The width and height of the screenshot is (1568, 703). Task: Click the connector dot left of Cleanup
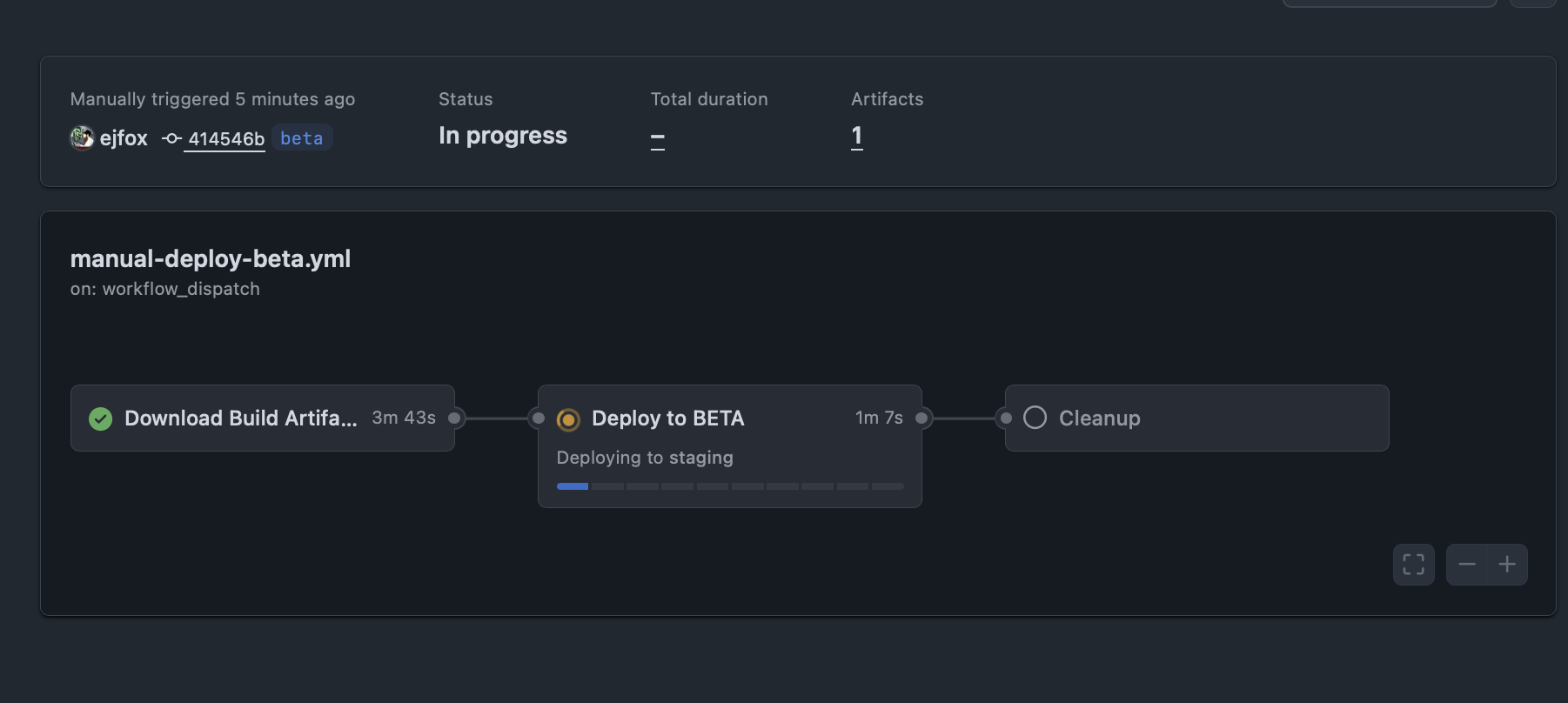pyautogui.click(x=1006, y=418)
